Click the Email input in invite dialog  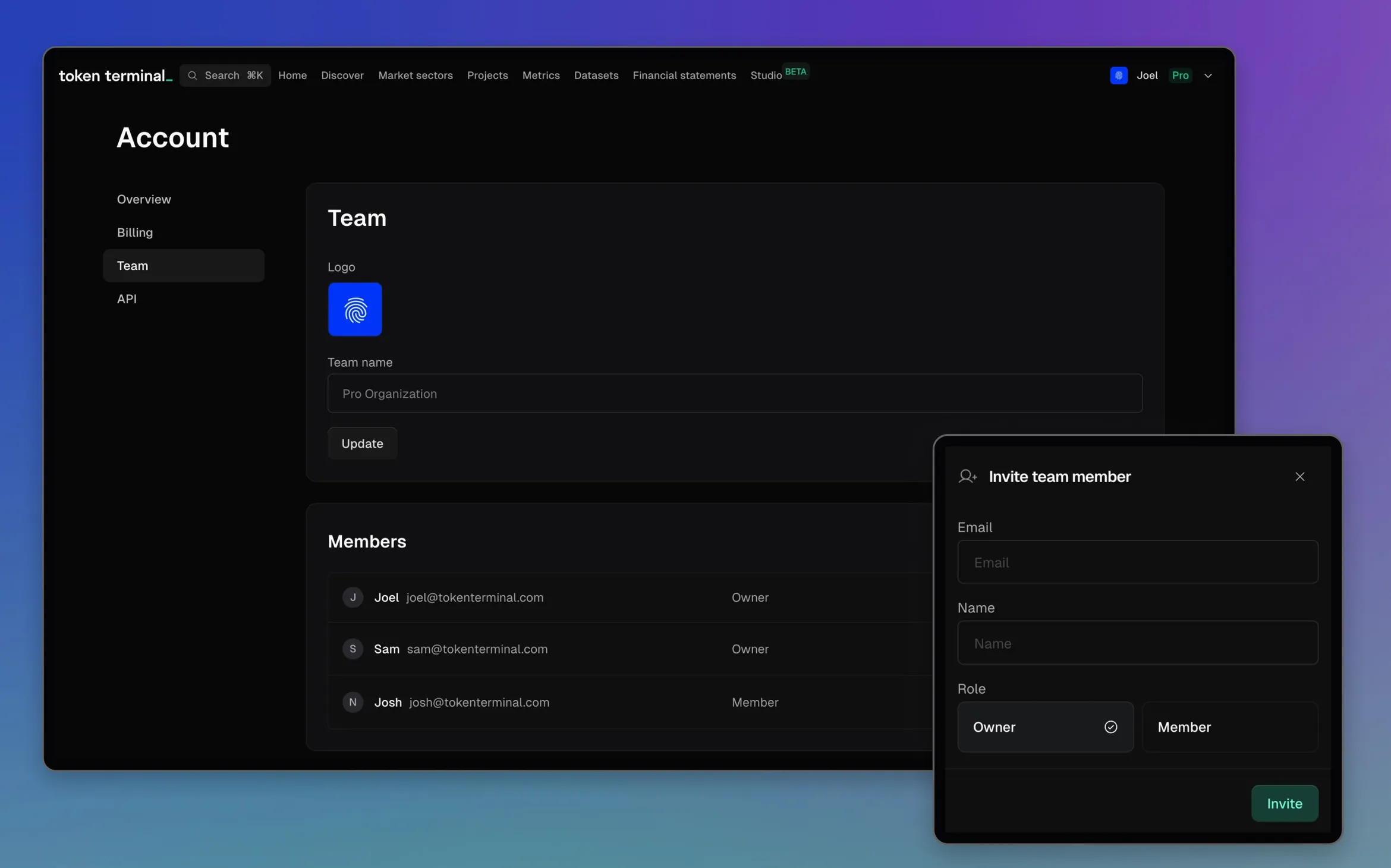[x=1137, y=562]
